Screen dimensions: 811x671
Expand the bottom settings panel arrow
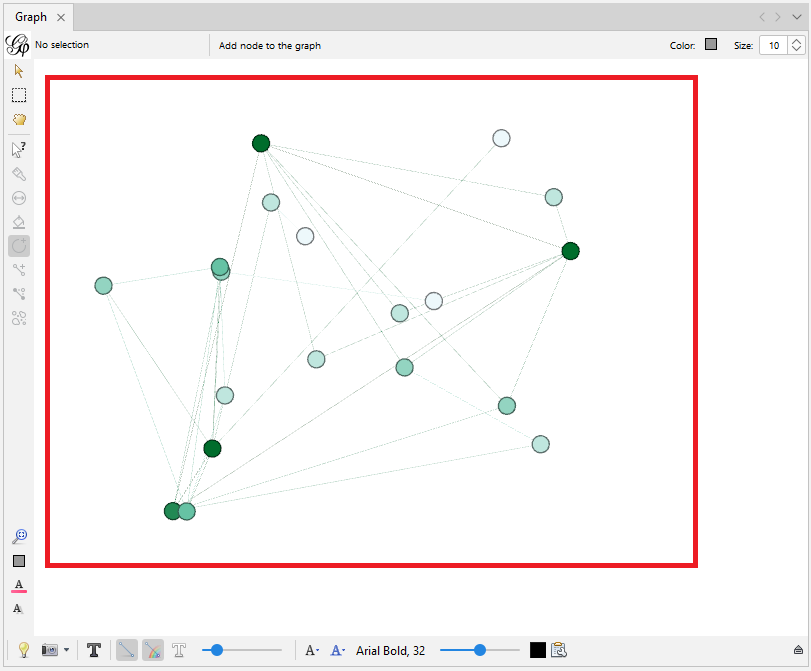(x=798, y=650)
